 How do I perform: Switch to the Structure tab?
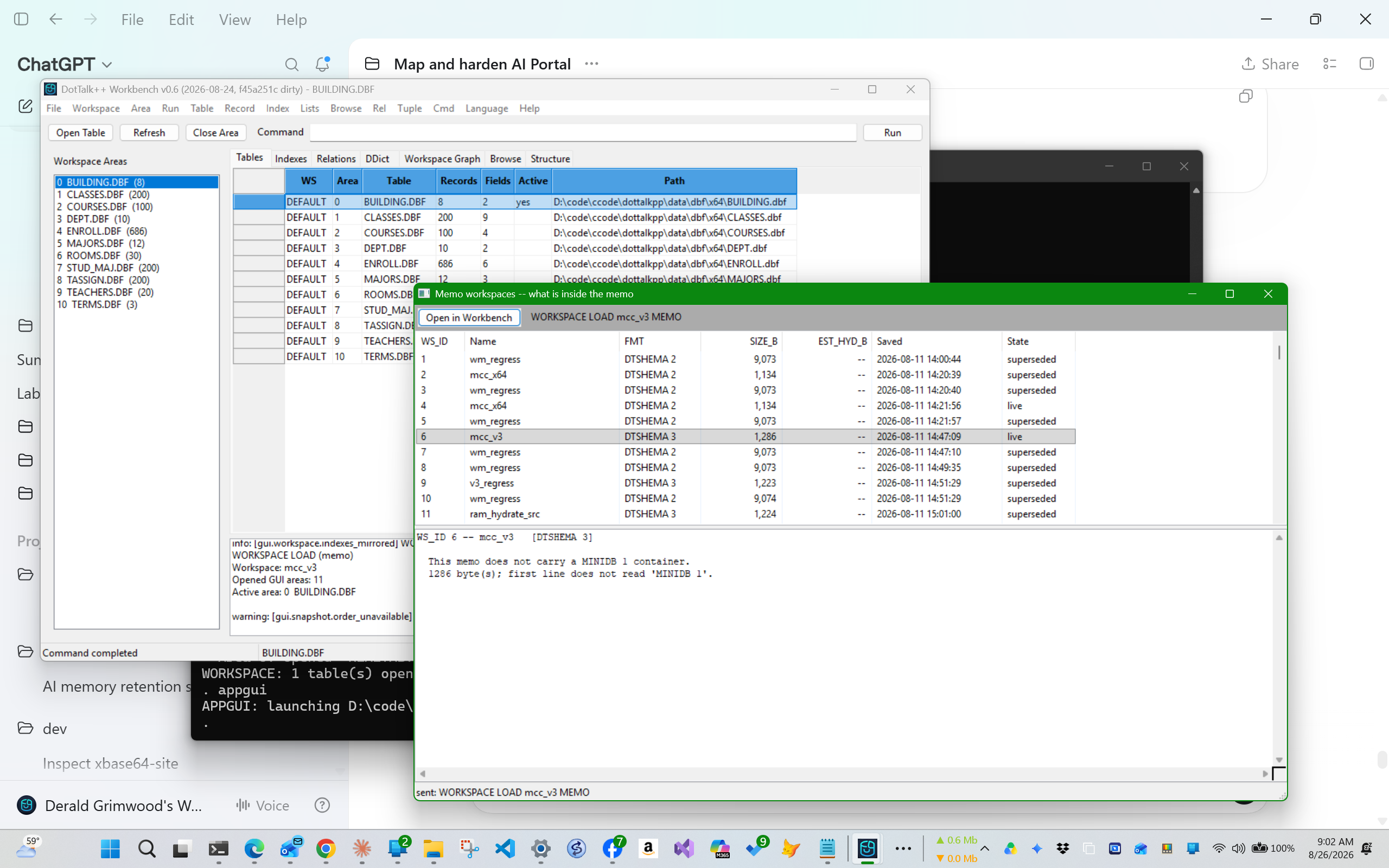[550, 158]
